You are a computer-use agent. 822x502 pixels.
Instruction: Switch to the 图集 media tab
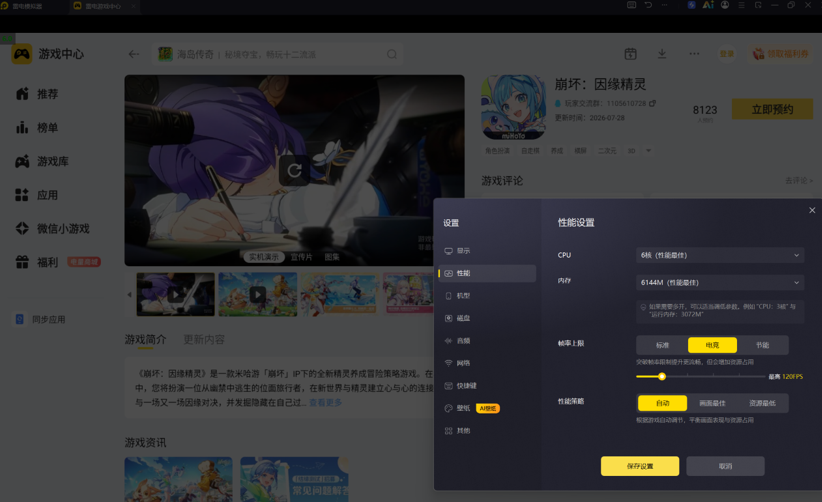click(332, 257)
